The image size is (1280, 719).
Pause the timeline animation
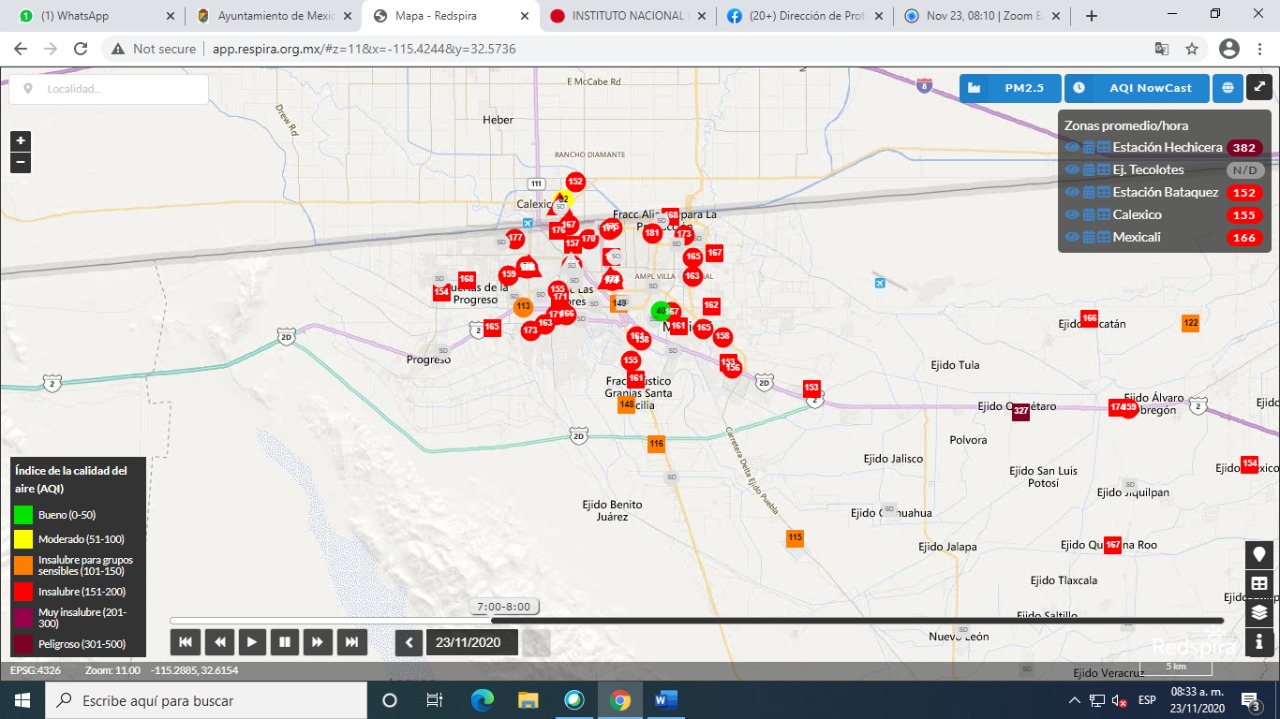[x=285, y=642]
